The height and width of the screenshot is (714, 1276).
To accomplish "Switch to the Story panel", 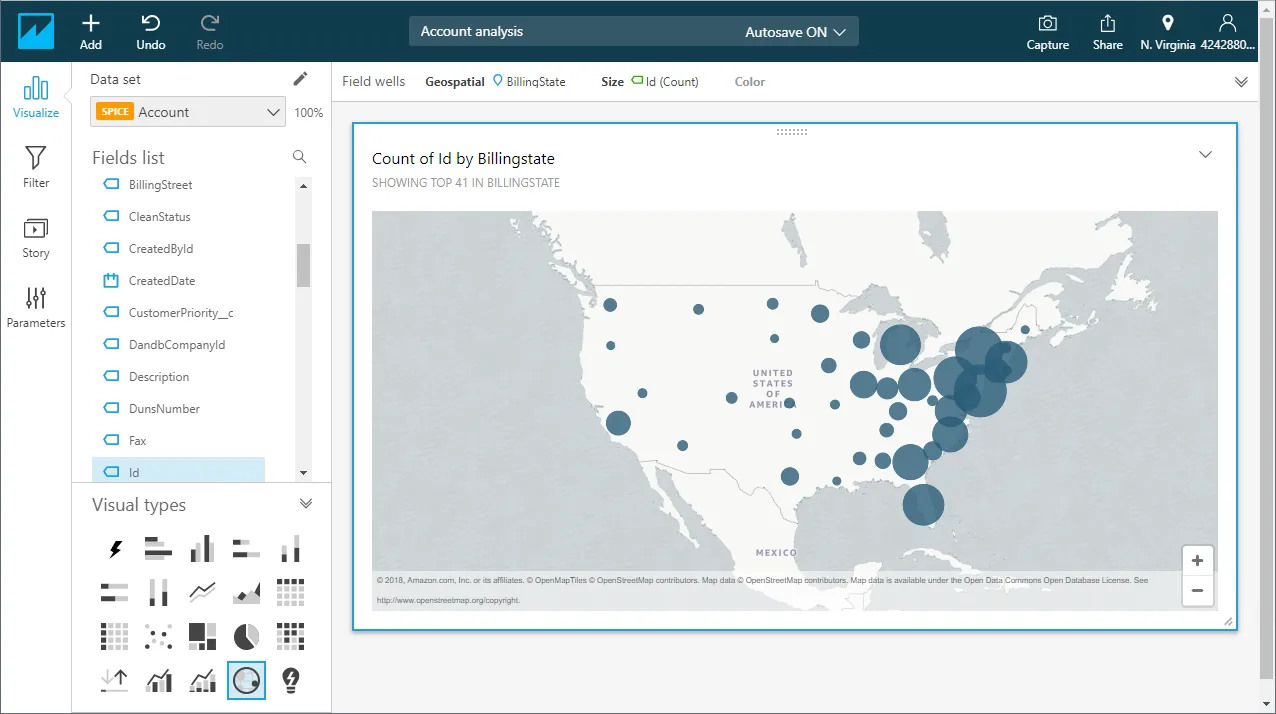I will coord(35,238).
